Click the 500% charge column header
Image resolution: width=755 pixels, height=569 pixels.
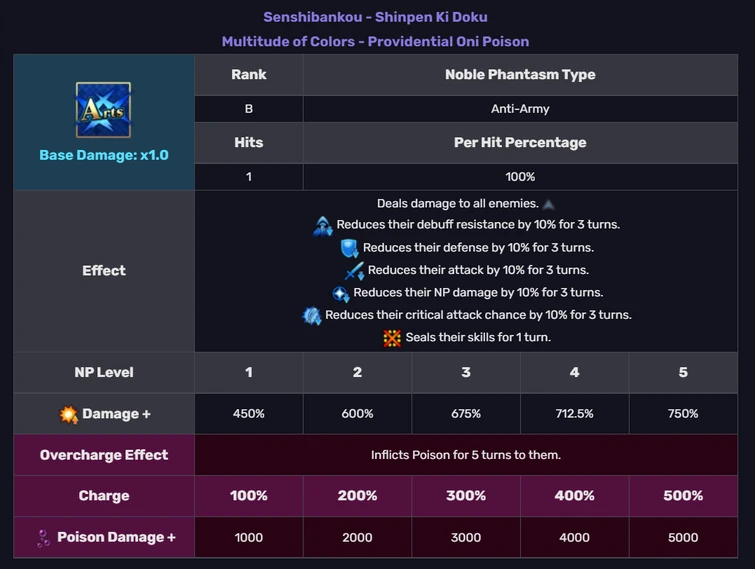683,496
